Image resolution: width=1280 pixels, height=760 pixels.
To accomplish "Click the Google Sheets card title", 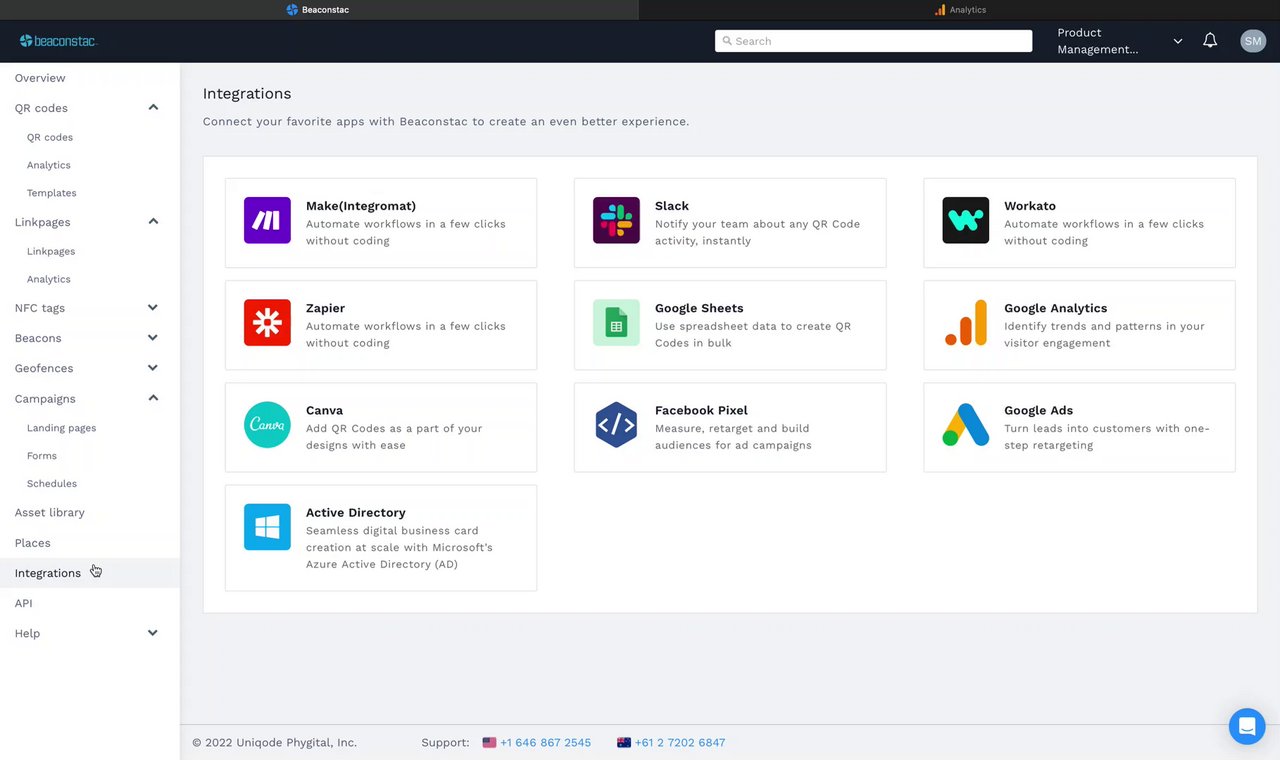I will 699,308.
